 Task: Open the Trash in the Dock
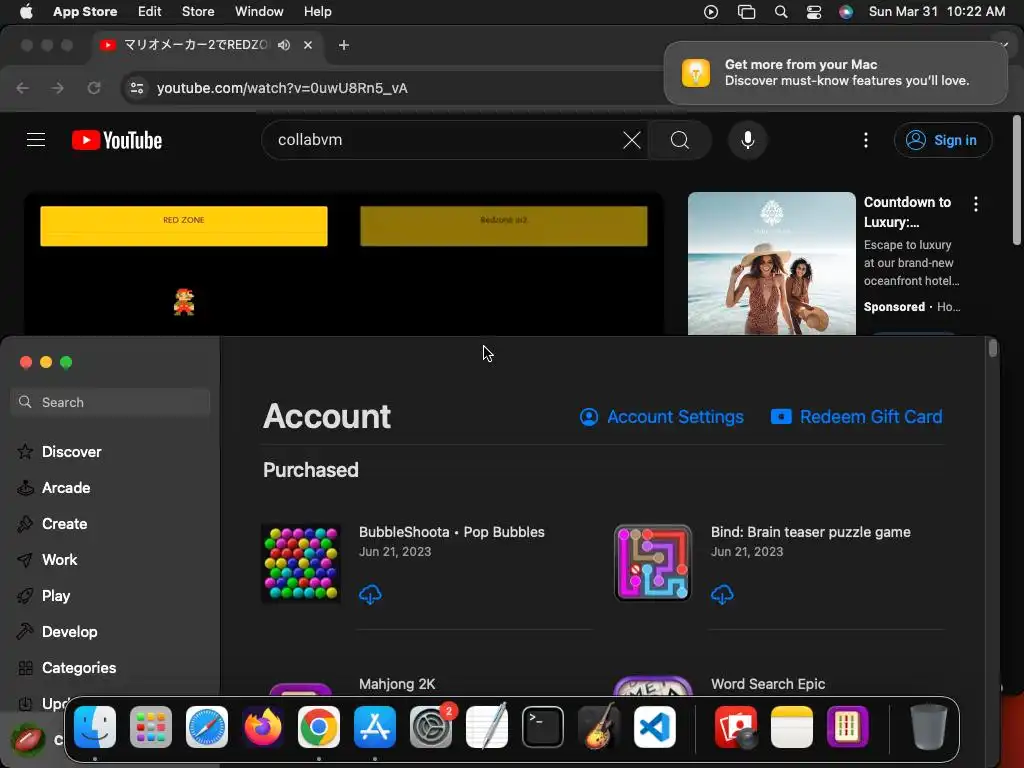[x=929, y=727]
